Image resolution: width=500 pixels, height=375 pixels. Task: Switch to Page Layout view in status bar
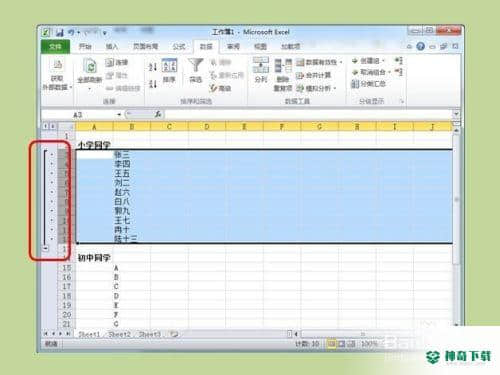(341, 343)
